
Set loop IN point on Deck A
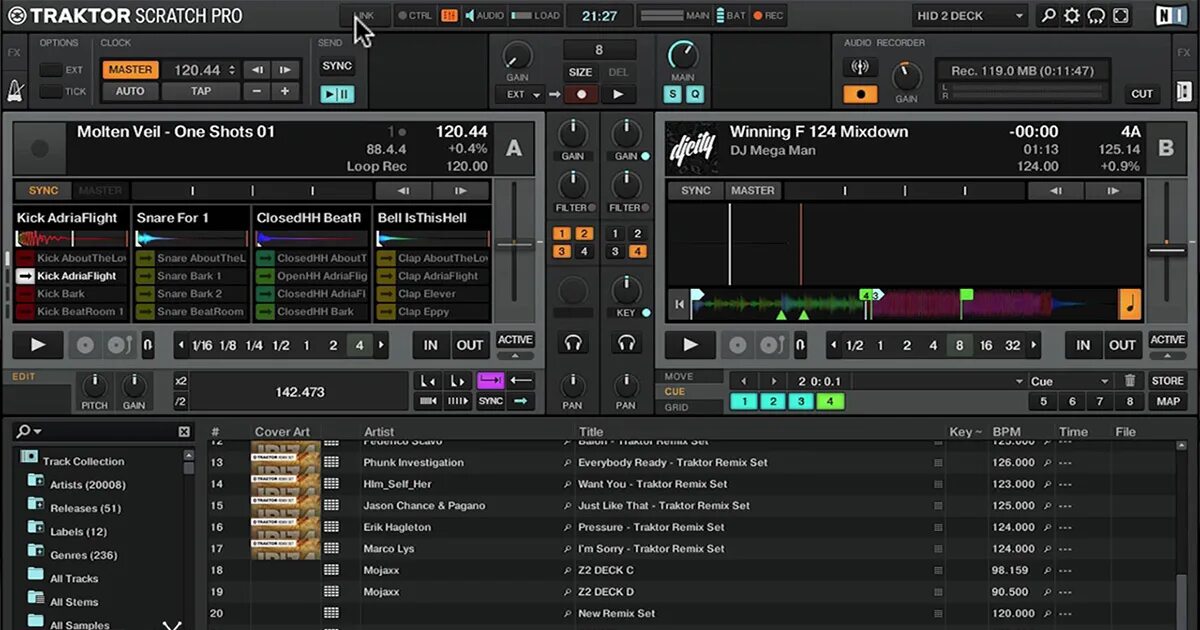430,345
